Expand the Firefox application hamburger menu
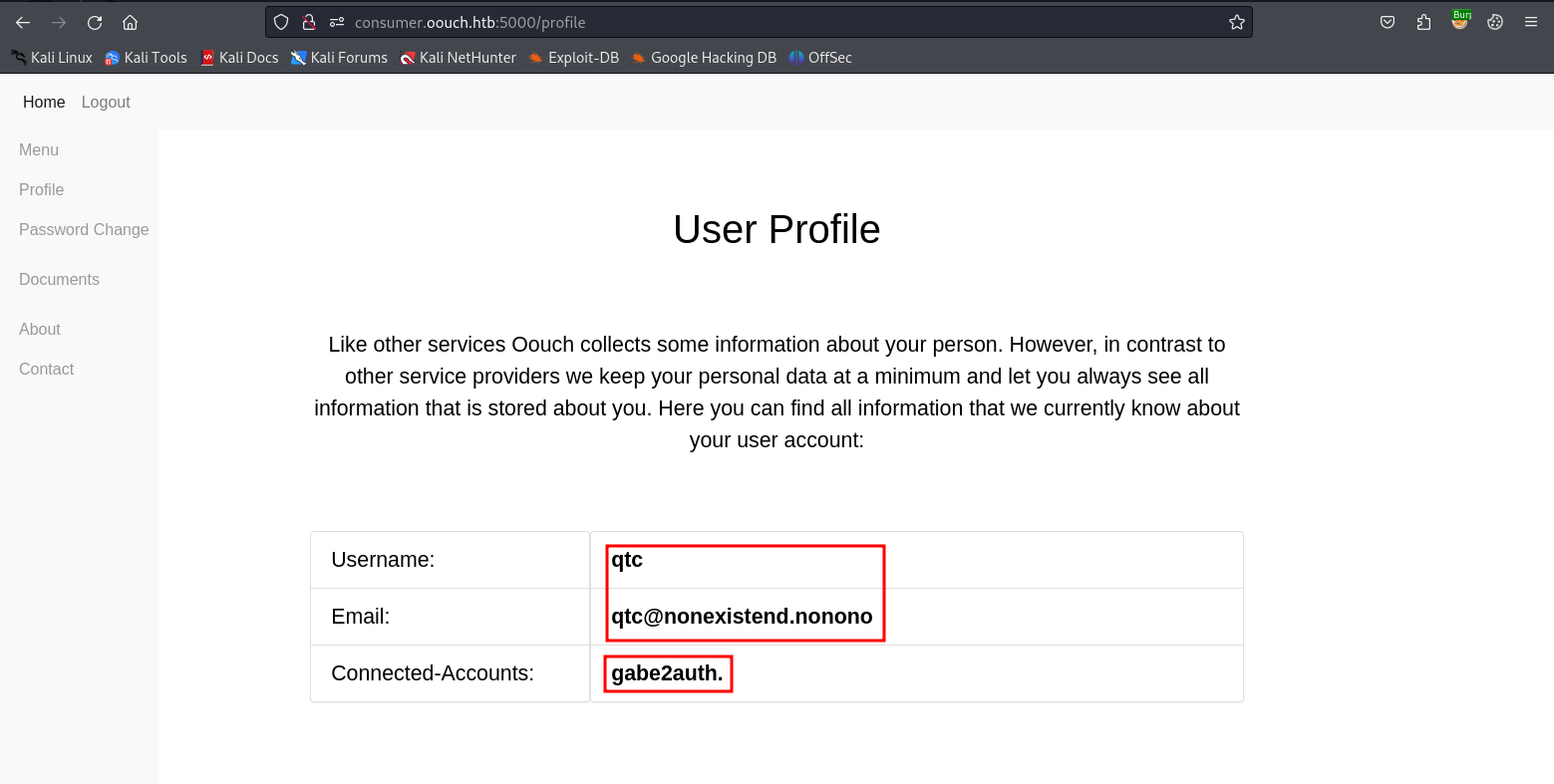Screen dimensions: 1554x784 click(x=1531, y=22)
